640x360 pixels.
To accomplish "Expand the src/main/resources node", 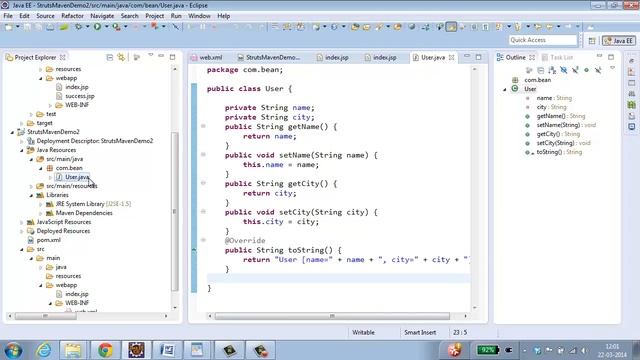I will coord(31,186).
